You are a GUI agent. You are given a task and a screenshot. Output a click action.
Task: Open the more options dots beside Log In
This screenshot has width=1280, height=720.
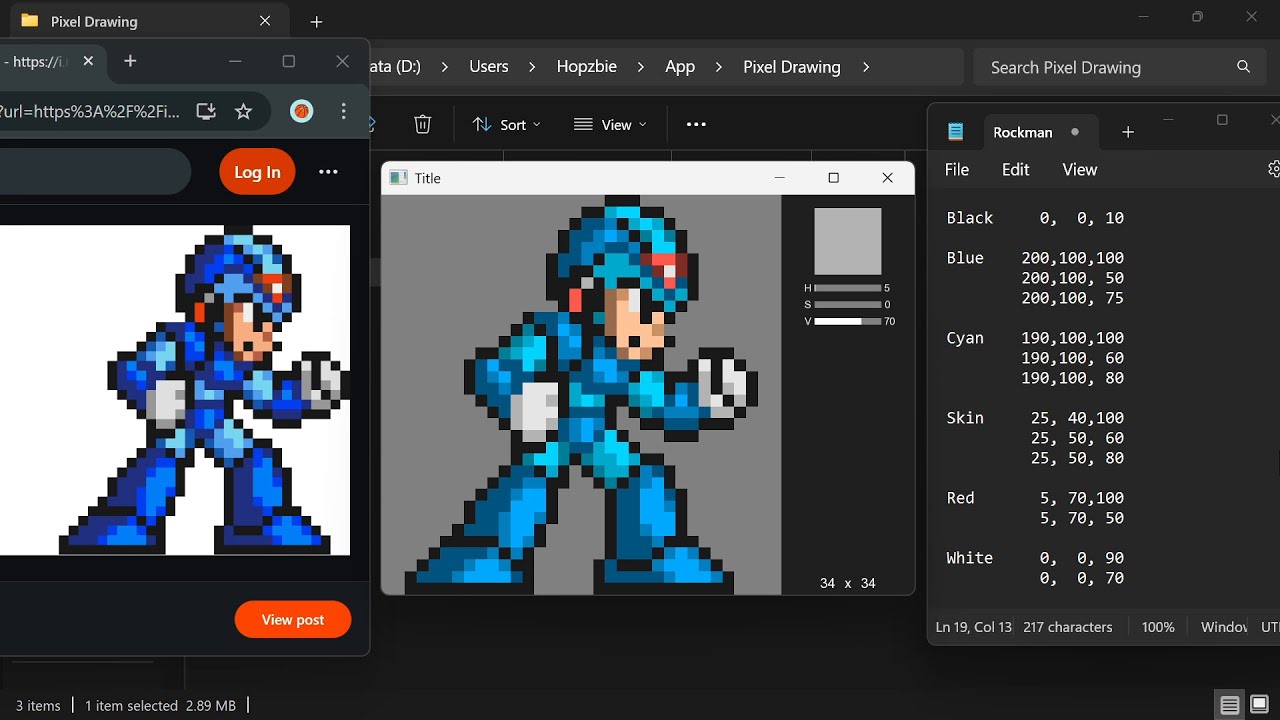pyautogui.click(x=328, y=172)
